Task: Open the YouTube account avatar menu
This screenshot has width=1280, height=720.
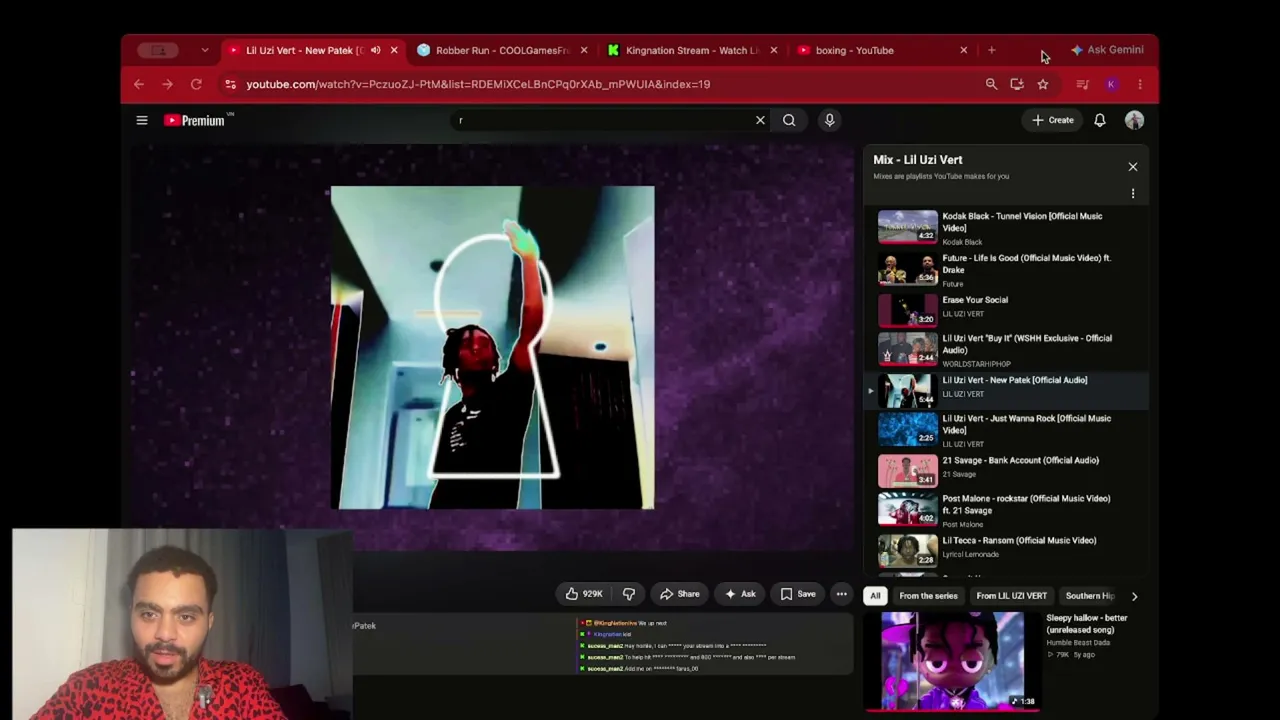Action: point(1134,120)
